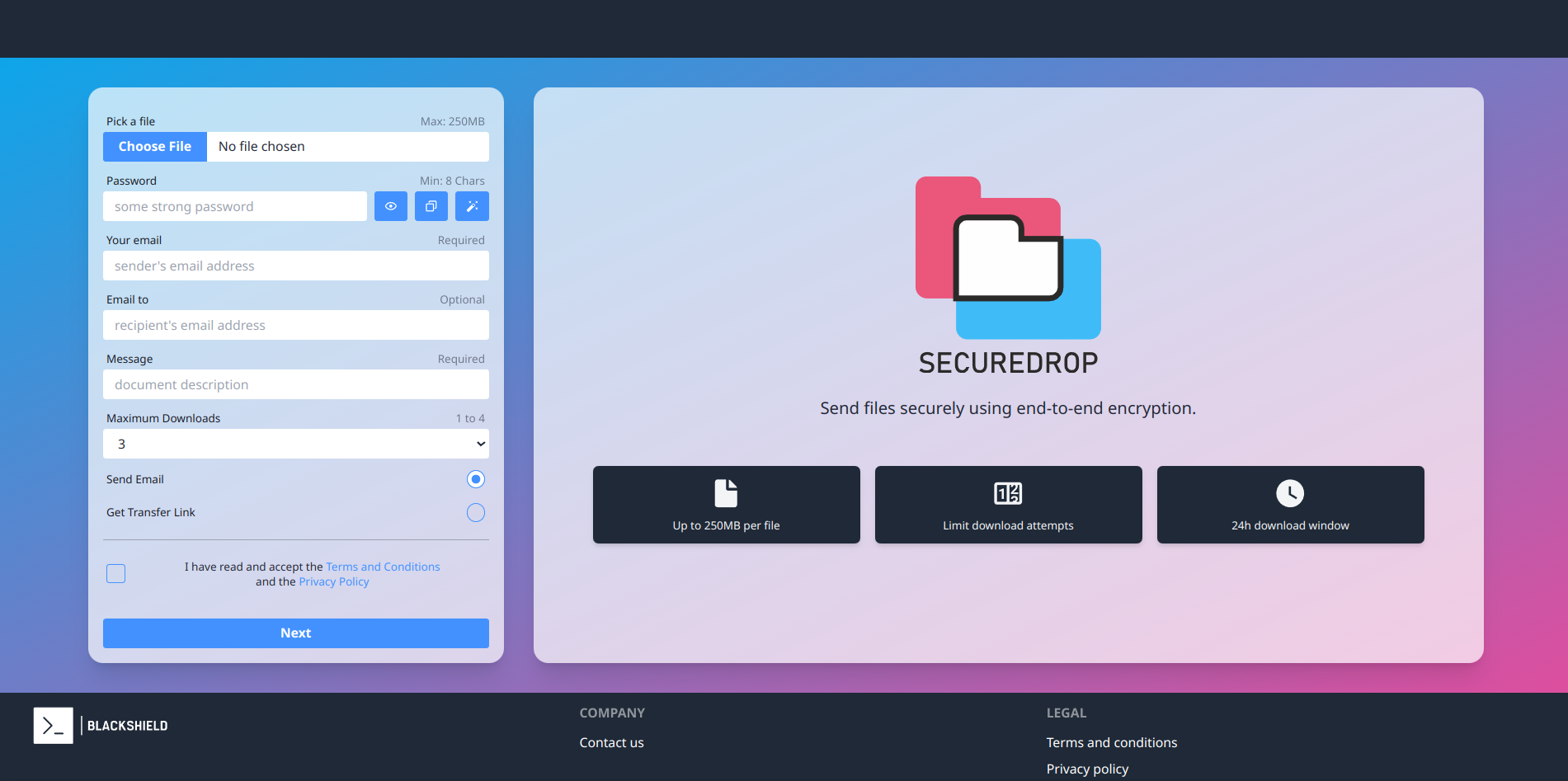Open footer Terms and conditions link
This screenshot has width=1568, height=781.
point(1112,742)
